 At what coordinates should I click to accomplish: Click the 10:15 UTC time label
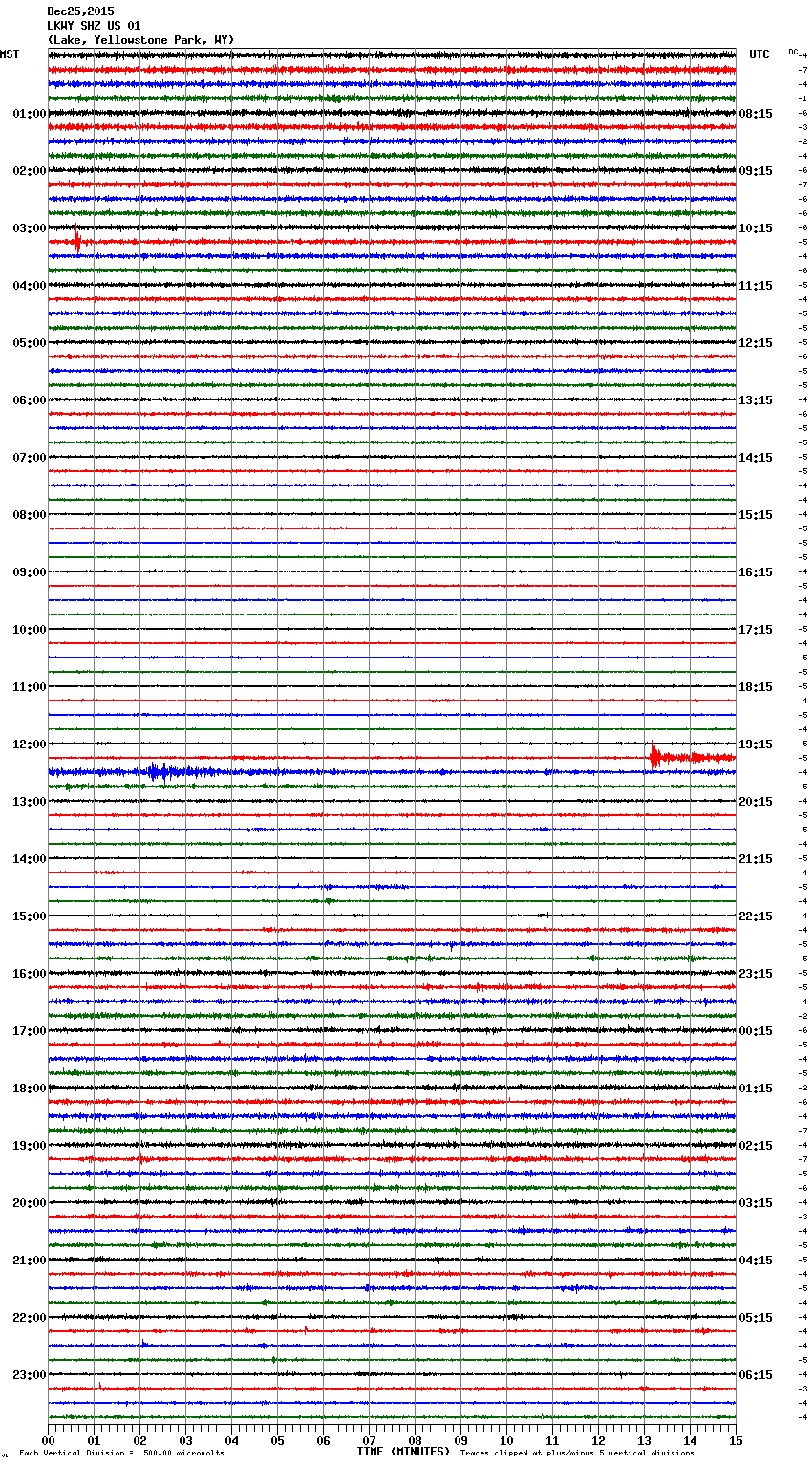756,228
